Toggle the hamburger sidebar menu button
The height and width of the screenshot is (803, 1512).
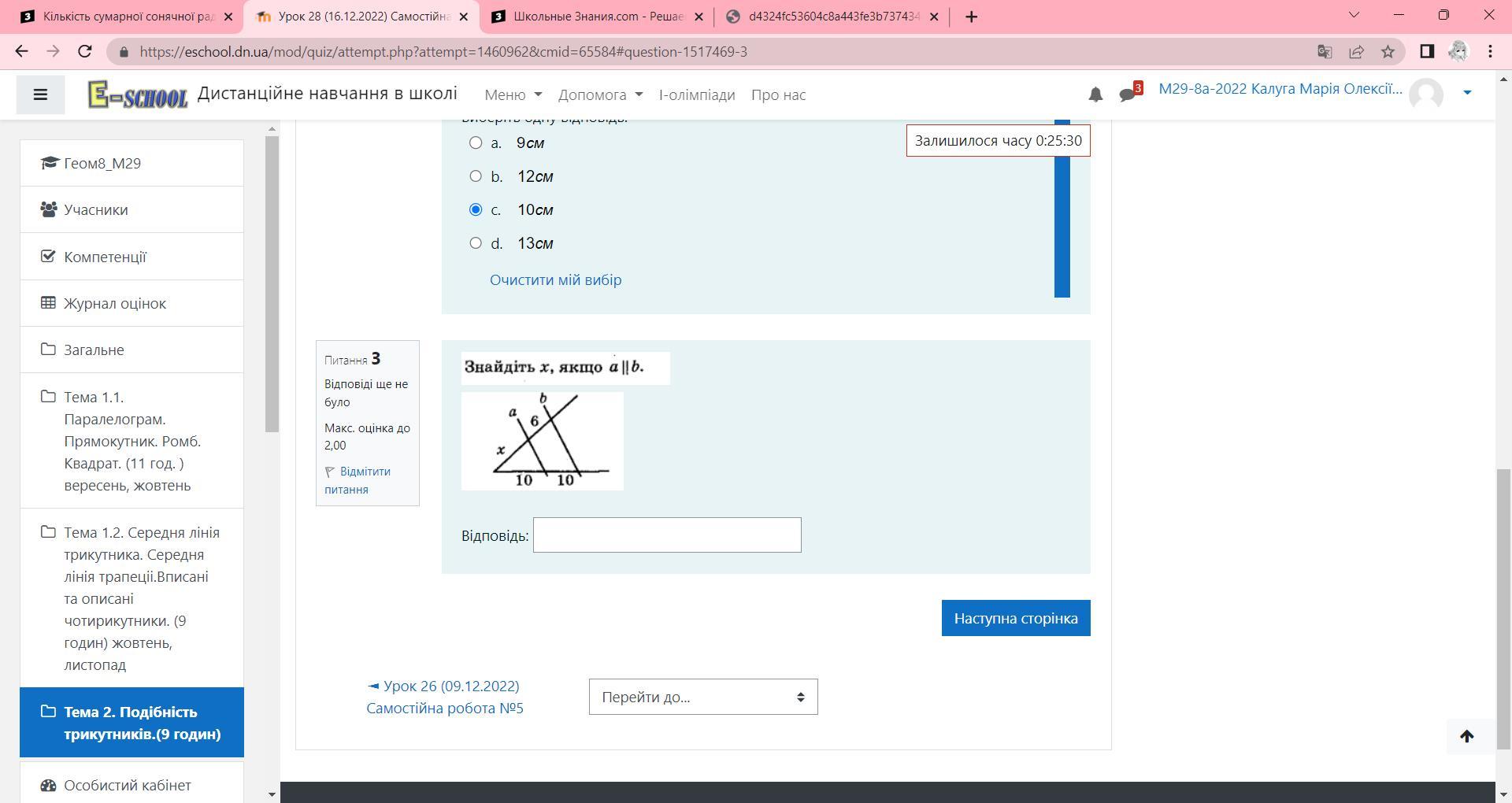click(40, 94)
